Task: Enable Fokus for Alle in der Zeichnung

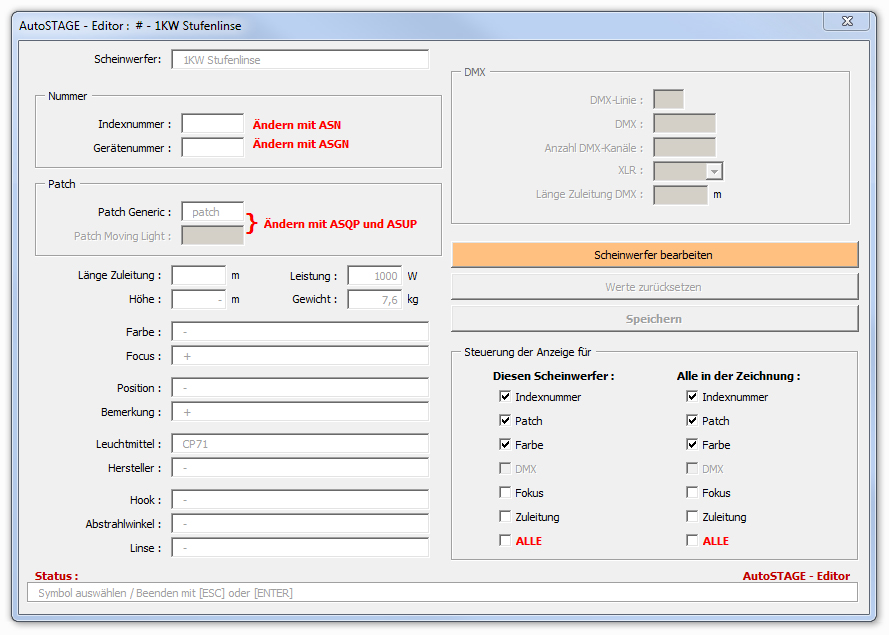Action: (x=692, y=493)
